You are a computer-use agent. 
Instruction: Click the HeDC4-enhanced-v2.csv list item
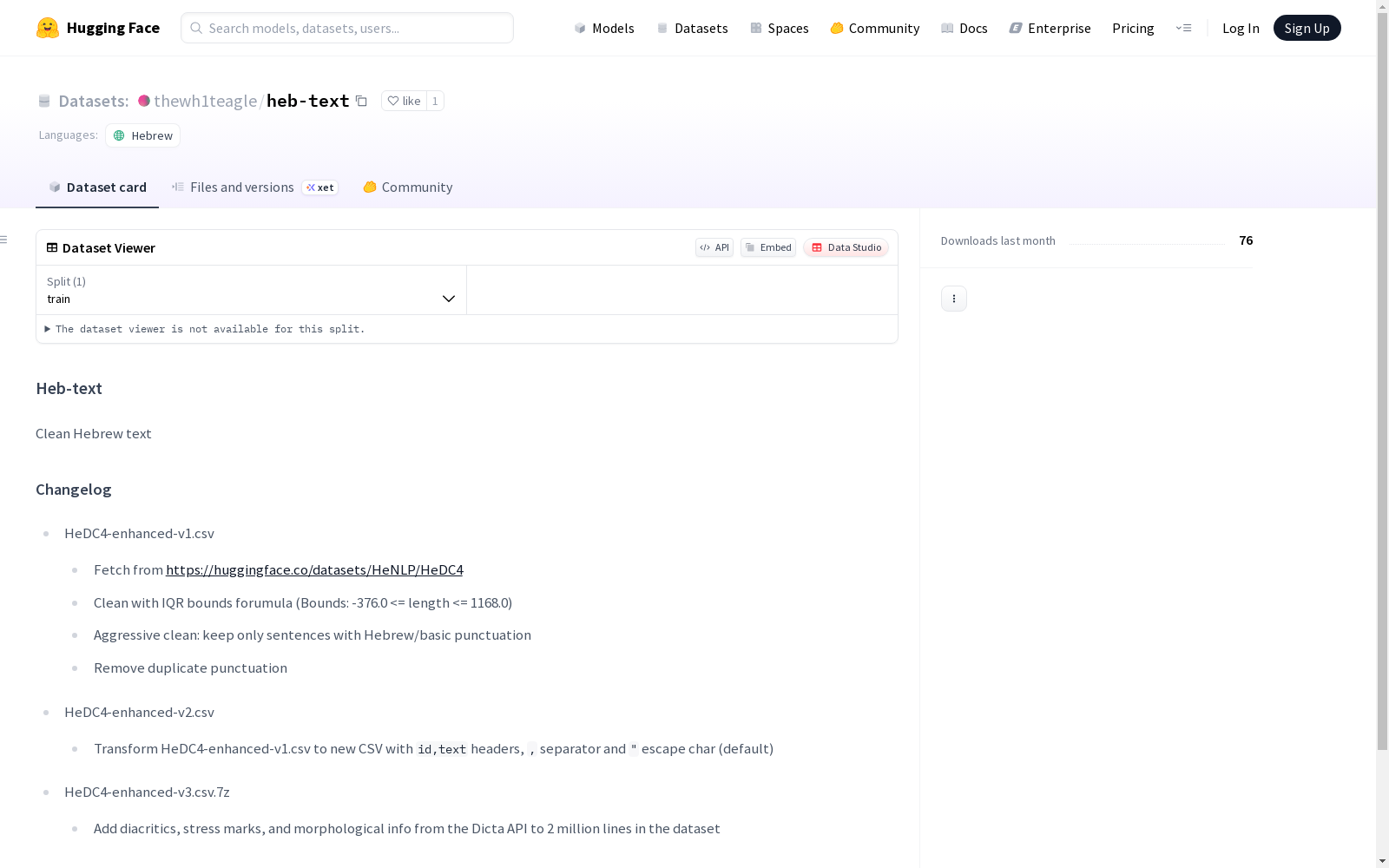[139, 712]
